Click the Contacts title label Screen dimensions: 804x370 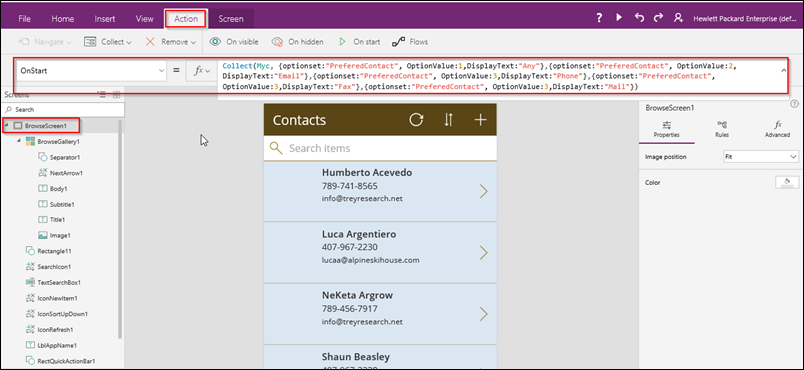[299, 120]
